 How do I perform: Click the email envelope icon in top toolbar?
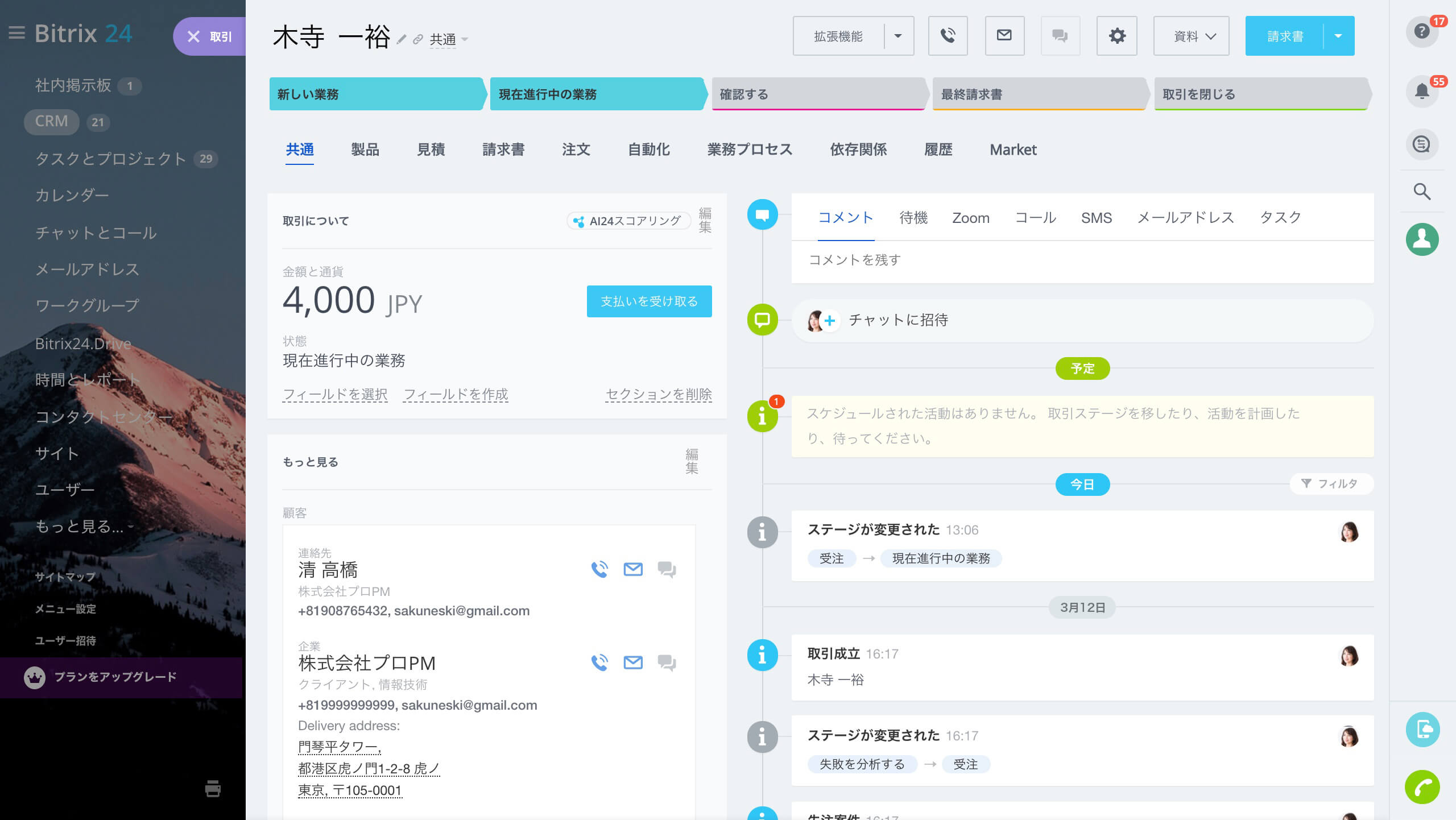[x=1004, y=36]
